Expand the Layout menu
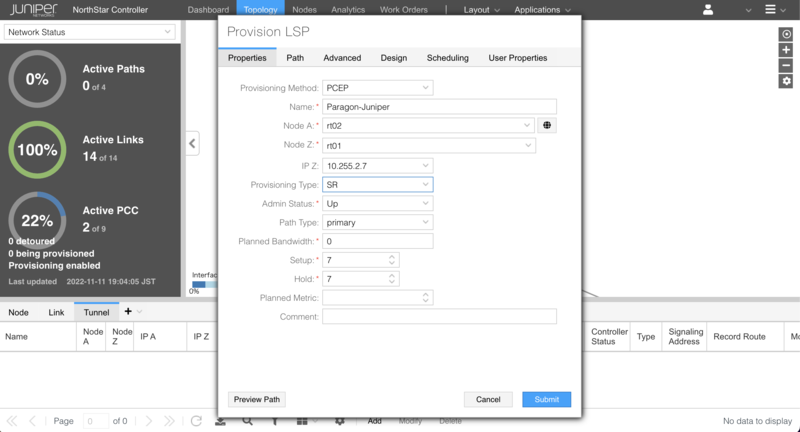 coord(481,10)
